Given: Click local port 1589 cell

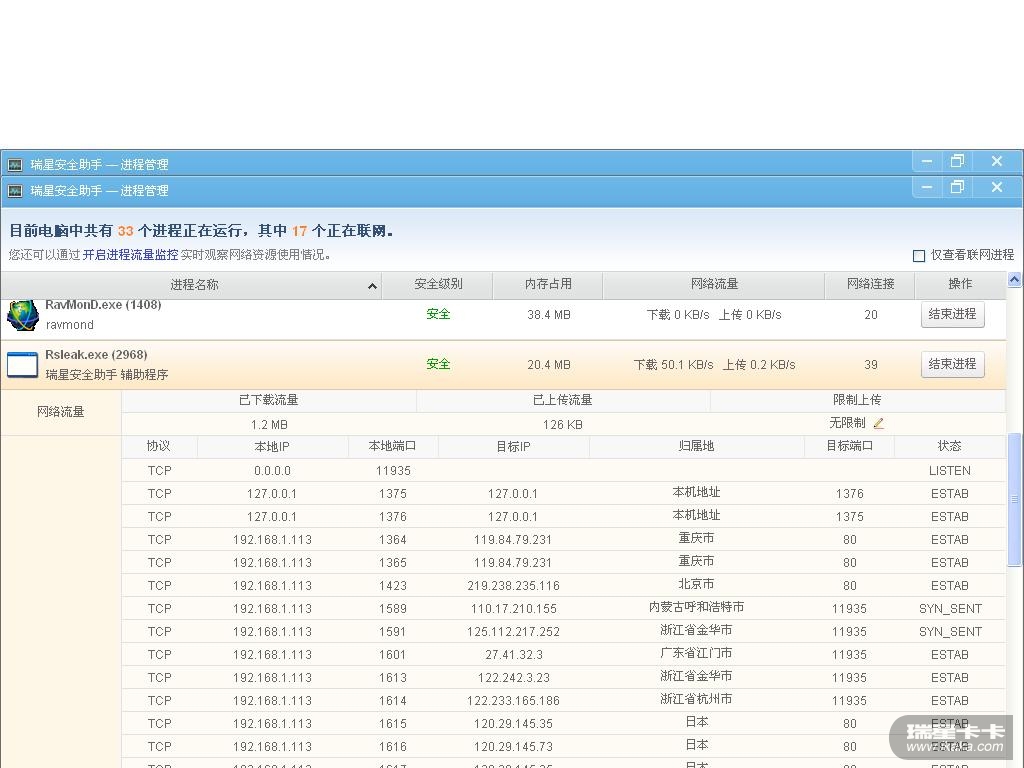Looking at the screenshot, I should pos(392,609).
